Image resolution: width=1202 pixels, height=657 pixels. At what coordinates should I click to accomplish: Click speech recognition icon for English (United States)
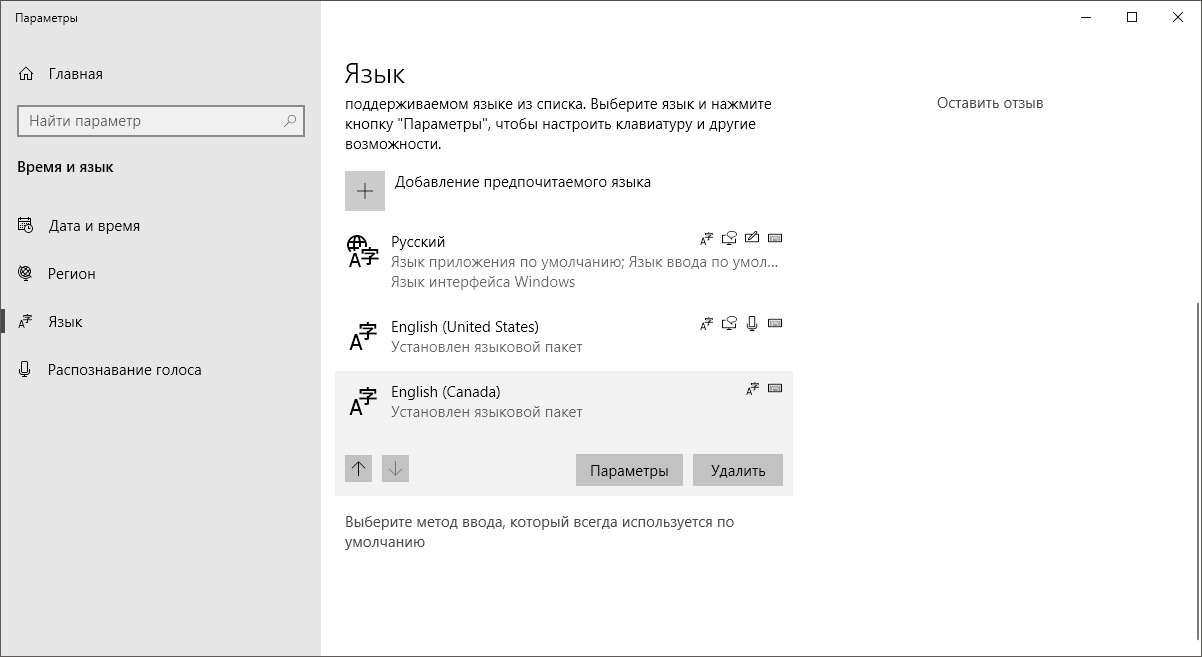click(752, 324)
